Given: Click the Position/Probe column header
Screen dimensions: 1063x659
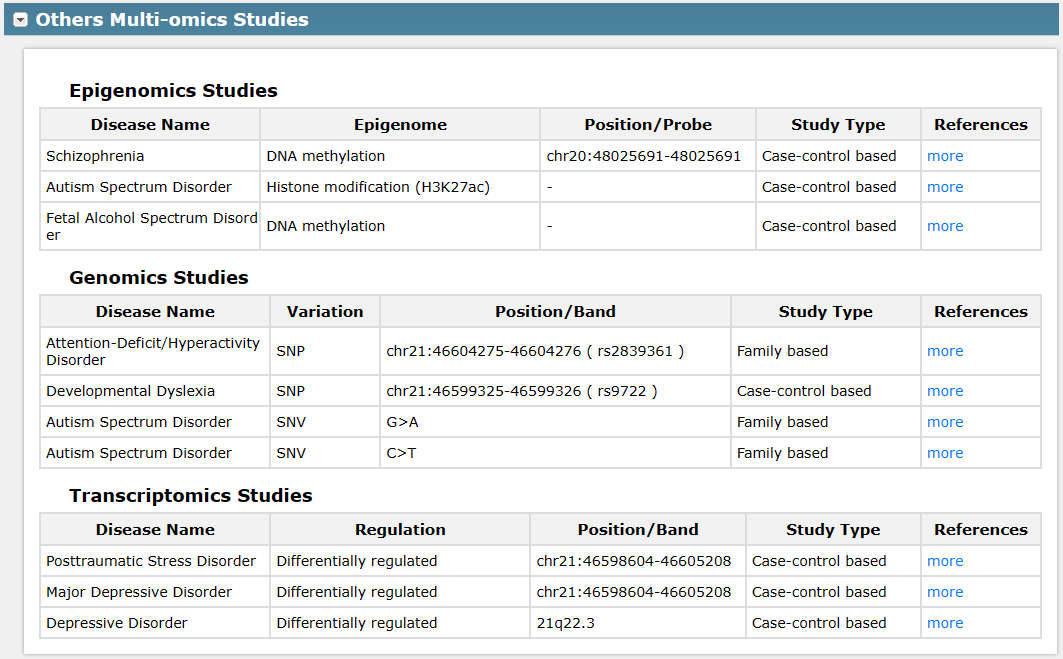Looking at the screenshot, I should [x=648, y=125].
